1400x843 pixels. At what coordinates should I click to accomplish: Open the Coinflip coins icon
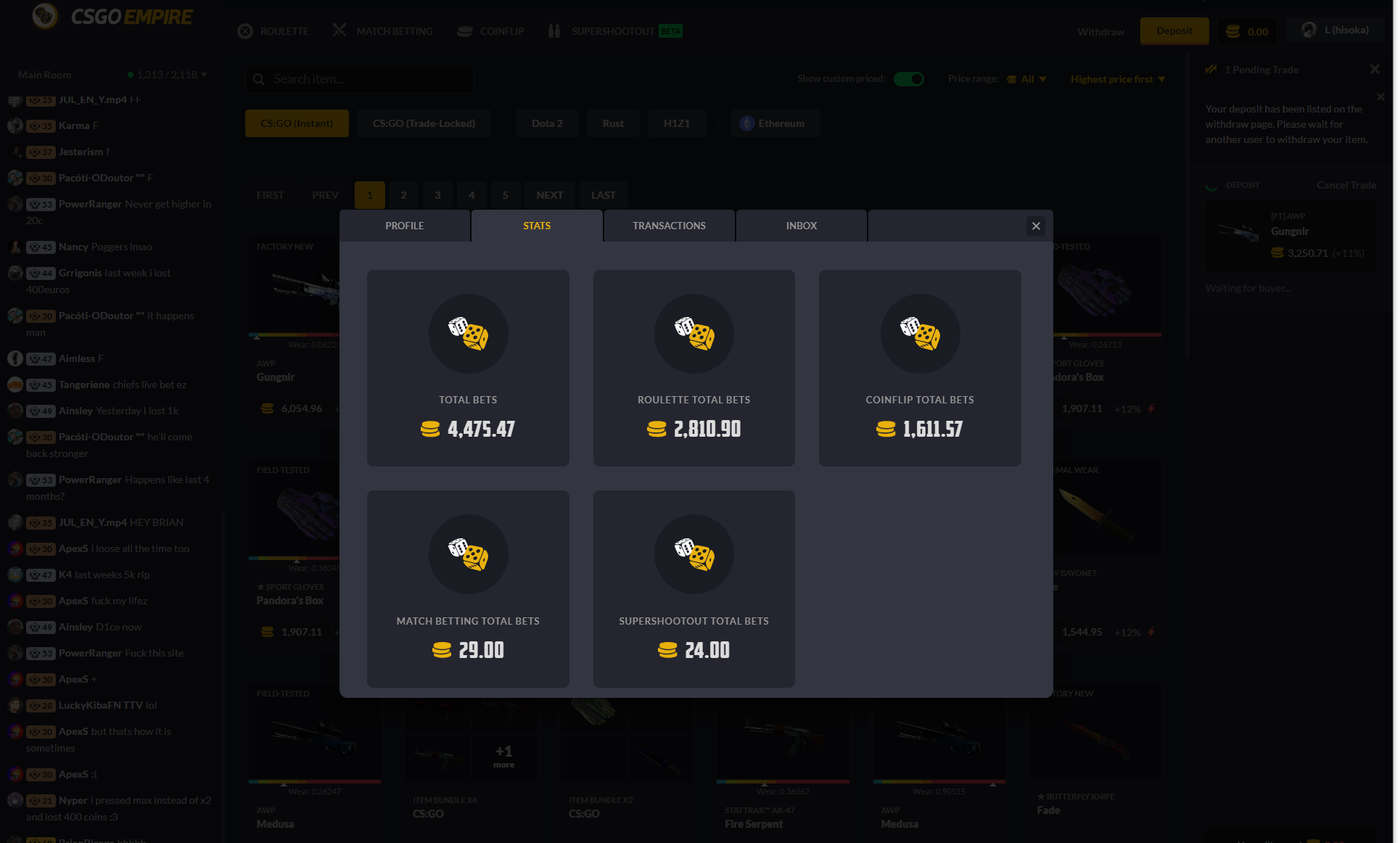tap(465, 31)
